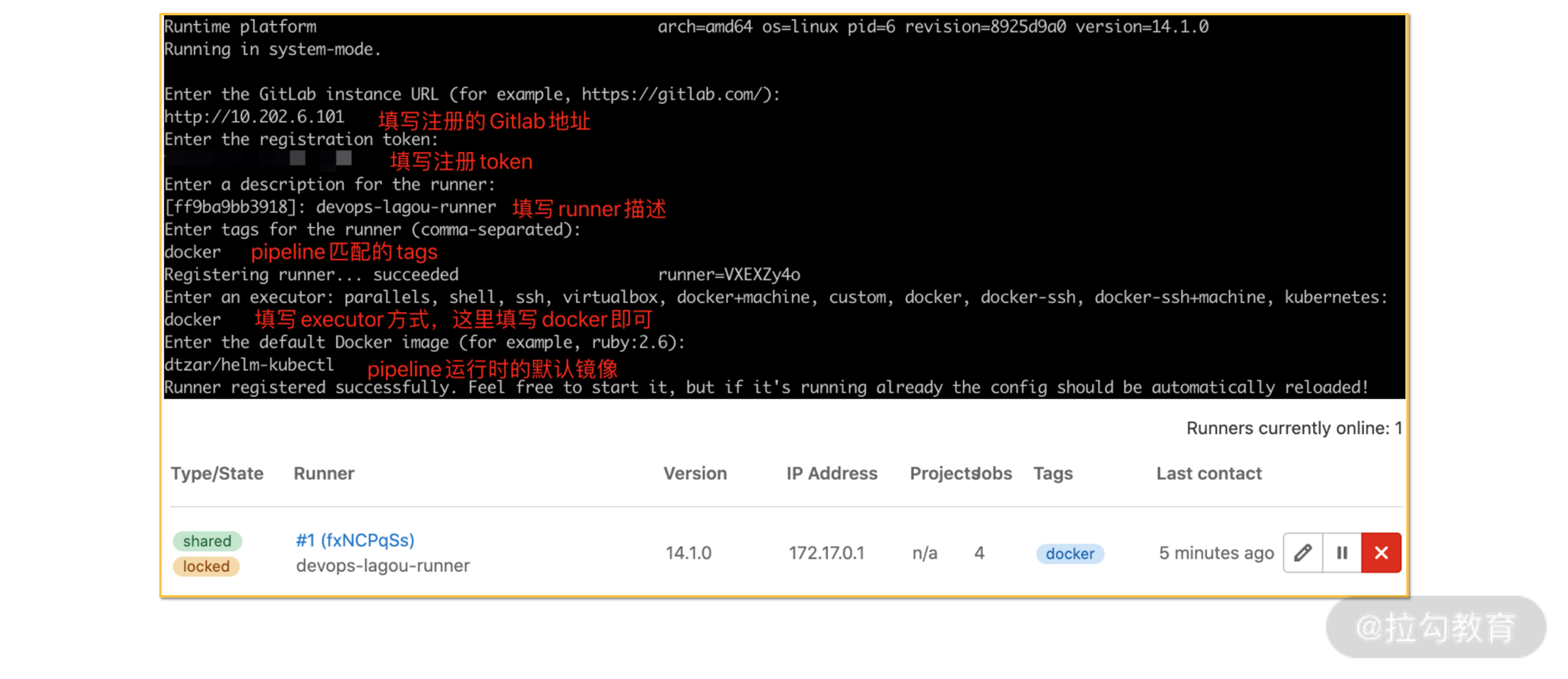Viewport: 1568px width, 679px height.
Task: Click 'Enter the GitLab instance URL' line
Action: click(472, 94)
